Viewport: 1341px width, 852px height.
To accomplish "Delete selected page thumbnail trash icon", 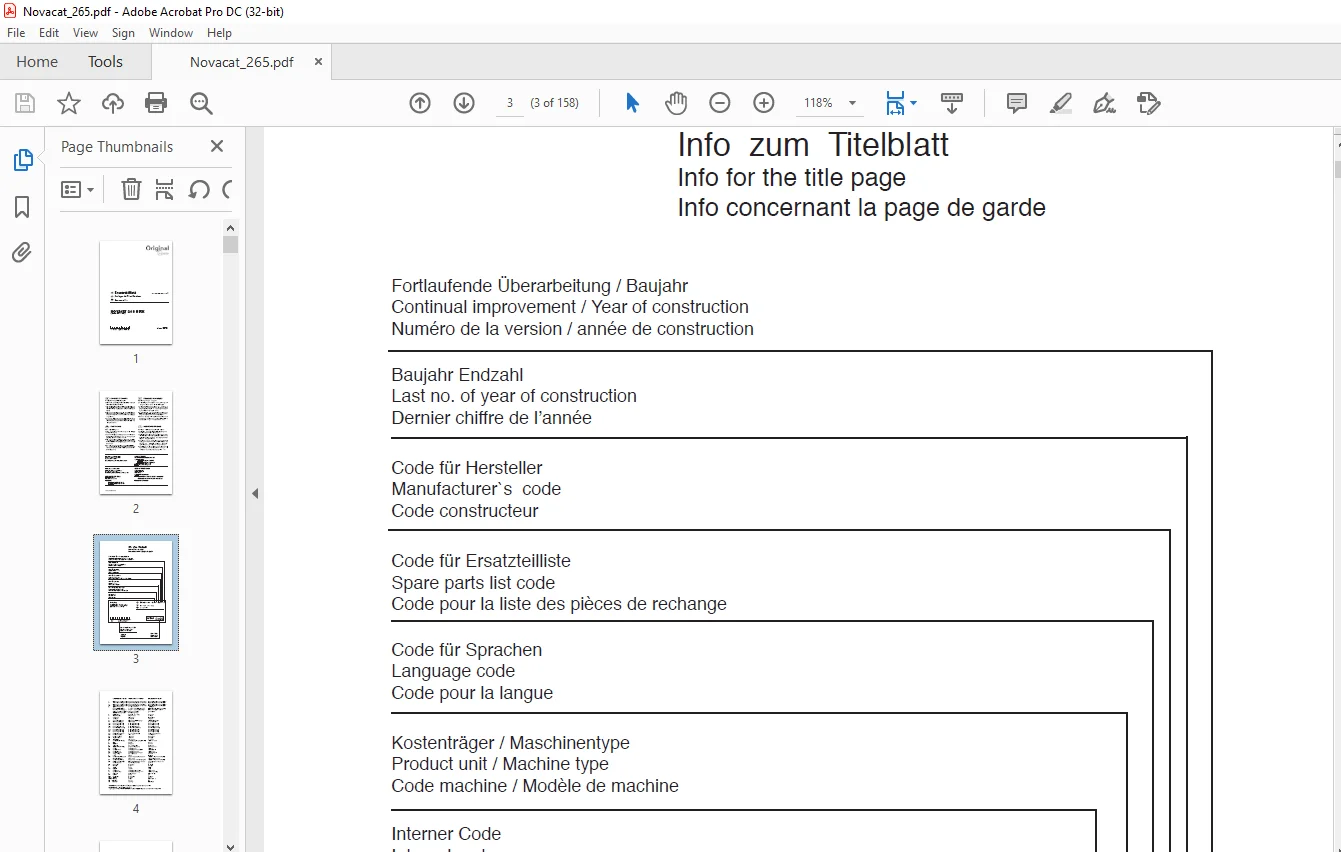I will click(131, 189).
